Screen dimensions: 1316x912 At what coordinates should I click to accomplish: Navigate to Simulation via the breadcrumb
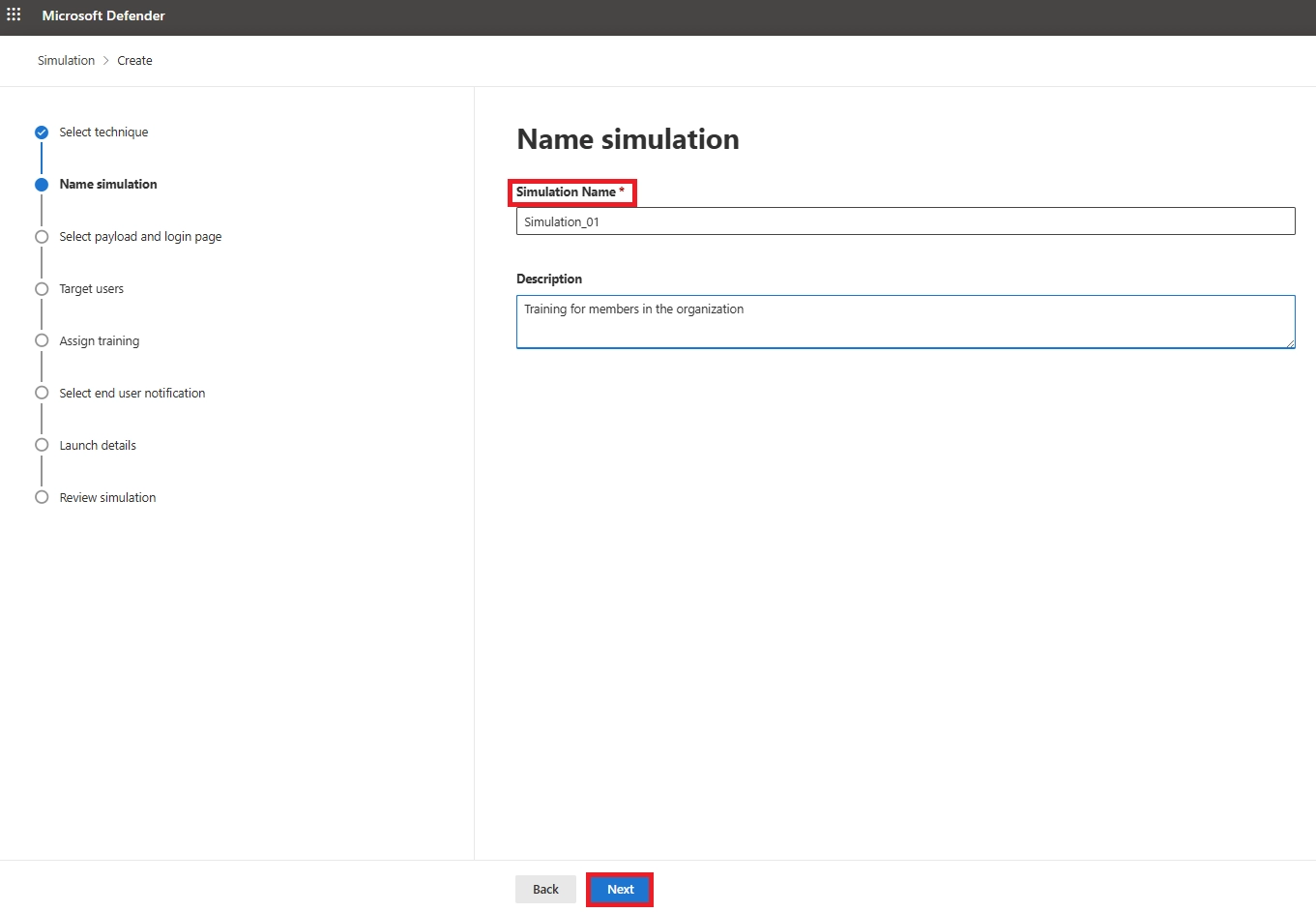coord(66,60)
